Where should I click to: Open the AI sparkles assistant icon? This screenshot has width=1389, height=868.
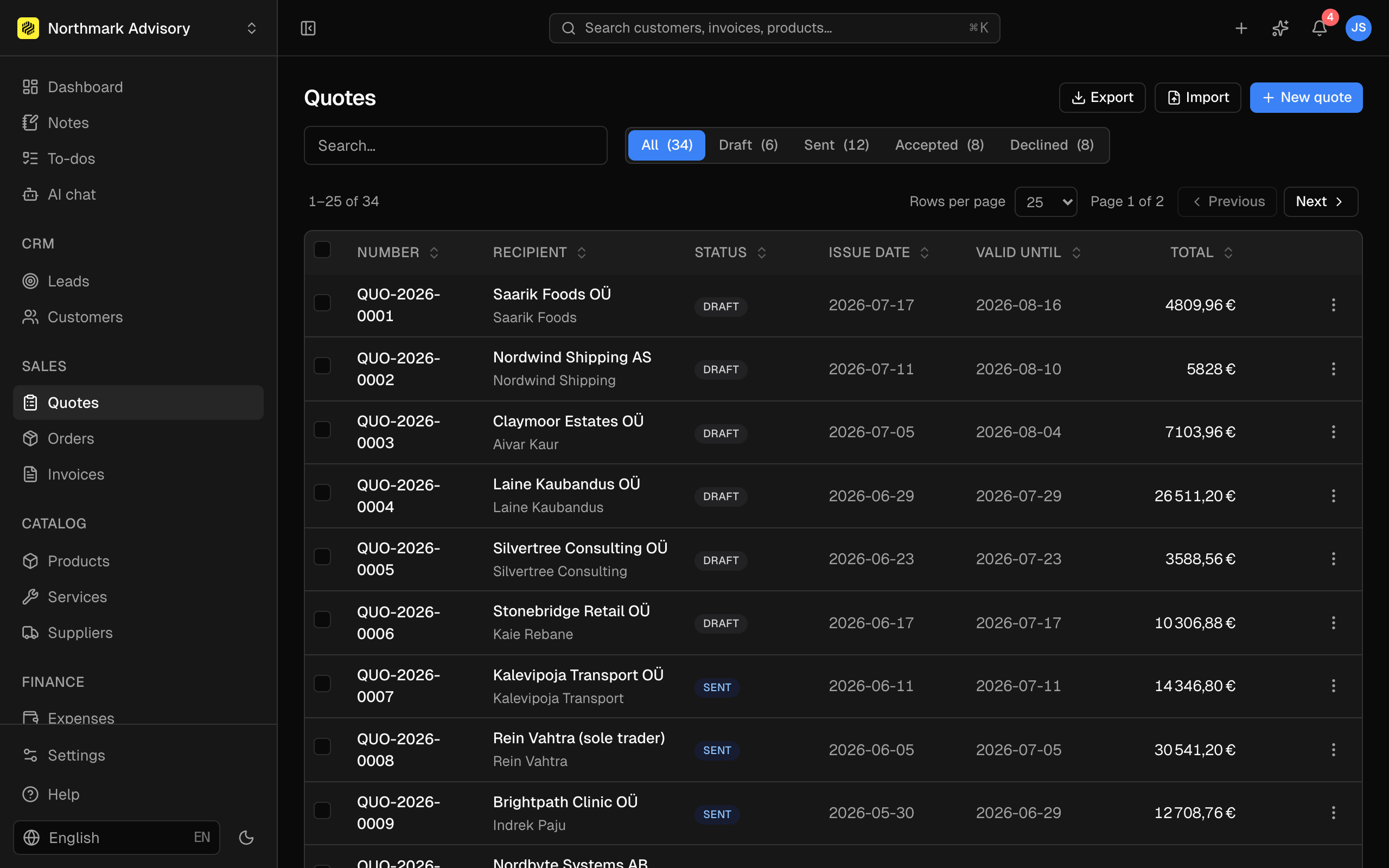[x=1280, y=28]
